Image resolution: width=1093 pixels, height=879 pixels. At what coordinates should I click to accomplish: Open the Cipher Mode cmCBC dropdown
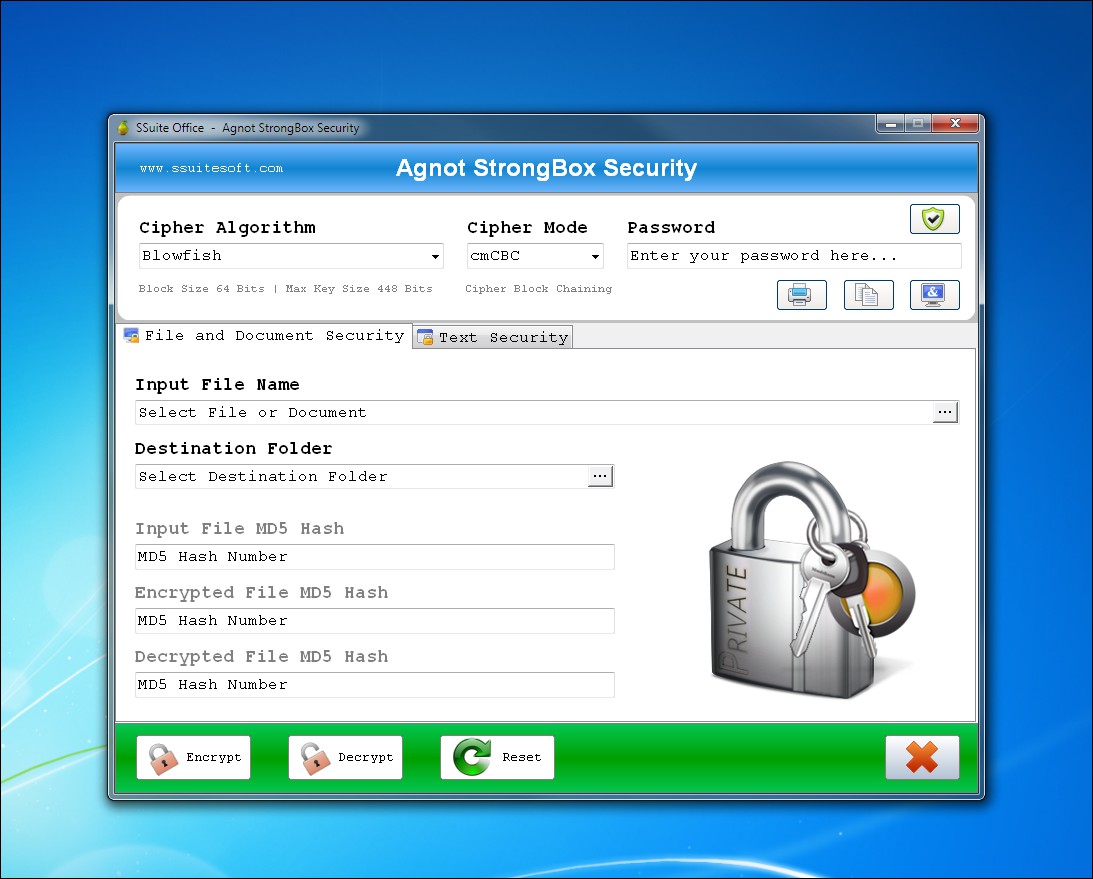coord(535,256)
